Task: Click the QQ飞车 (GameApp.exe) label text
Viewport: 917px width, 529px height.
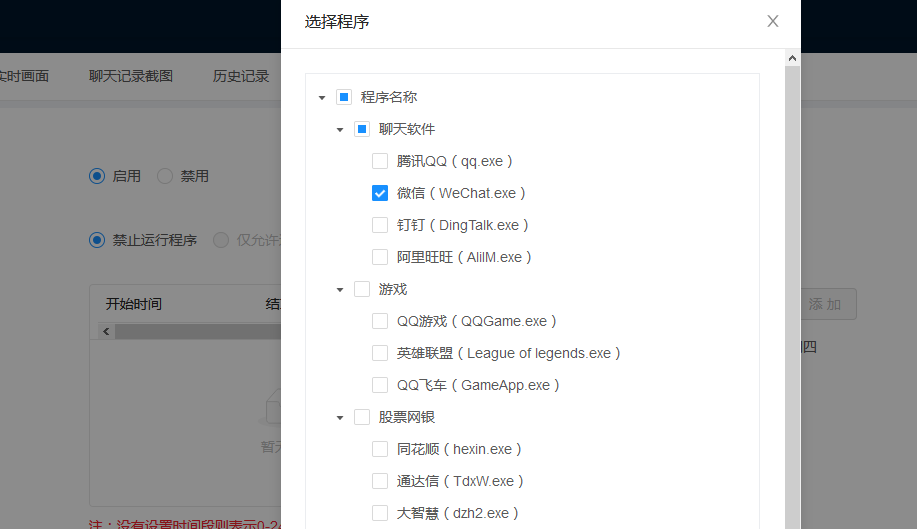Action: [x=478, y=385]
